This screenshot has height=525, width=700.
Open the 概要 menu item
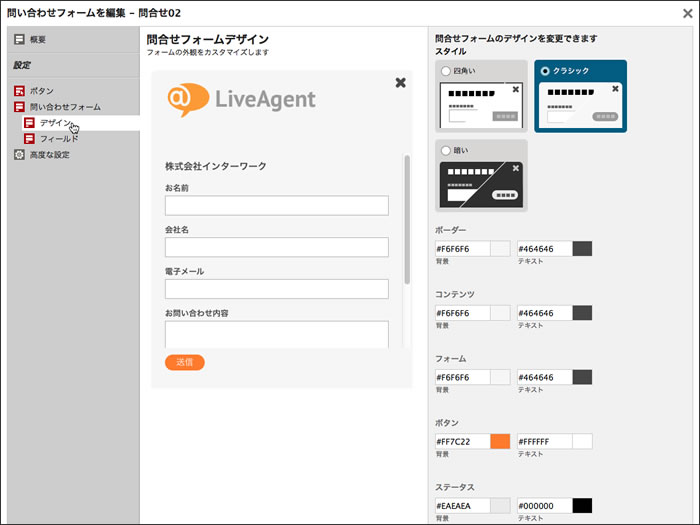click(38, 39)
